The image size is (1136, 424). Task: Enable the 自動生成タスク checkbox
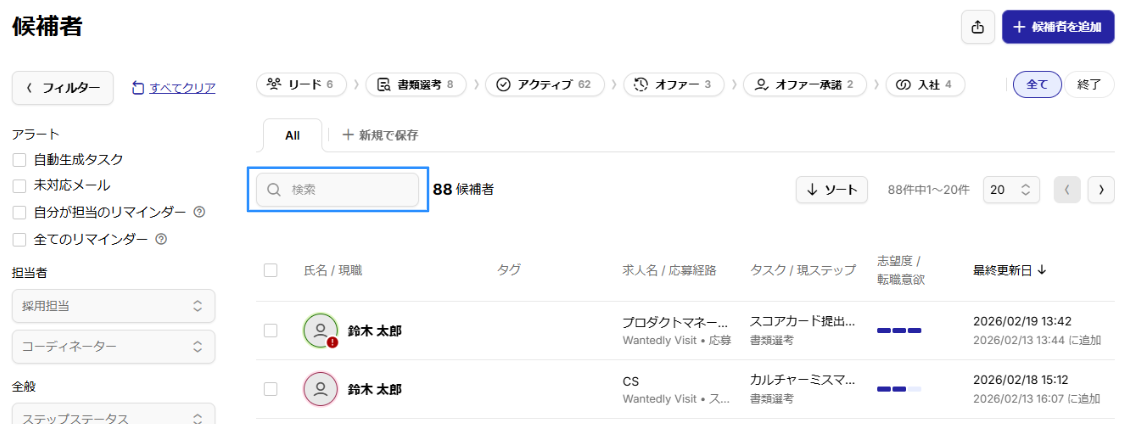pos(19,159)
